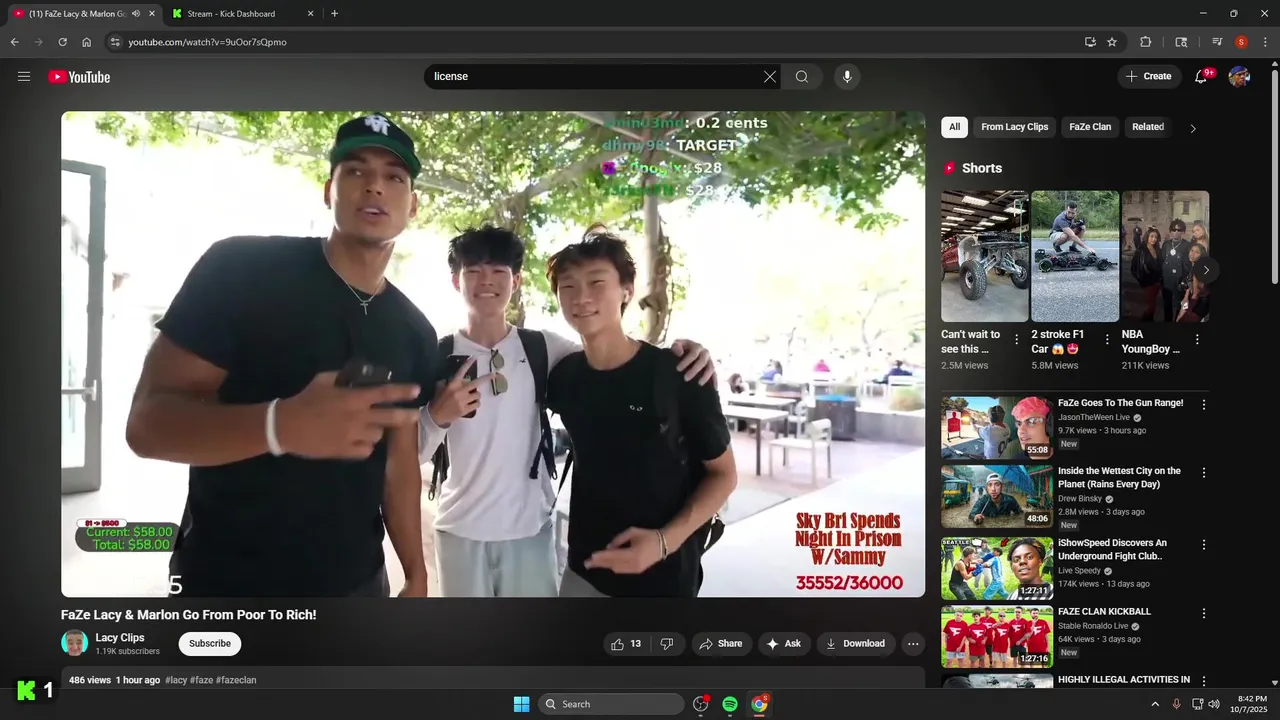
Task: Install app icon in address bar
Action: [x=1090, y=42]
